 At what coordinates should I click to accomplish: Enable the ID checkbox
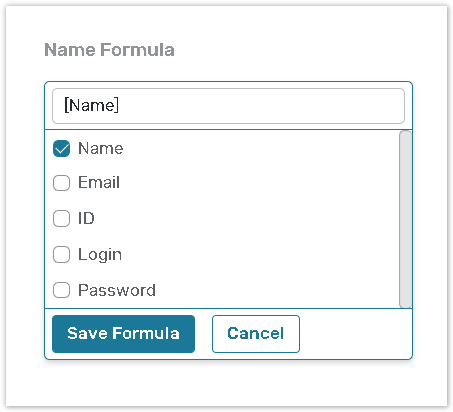point(61,218)
